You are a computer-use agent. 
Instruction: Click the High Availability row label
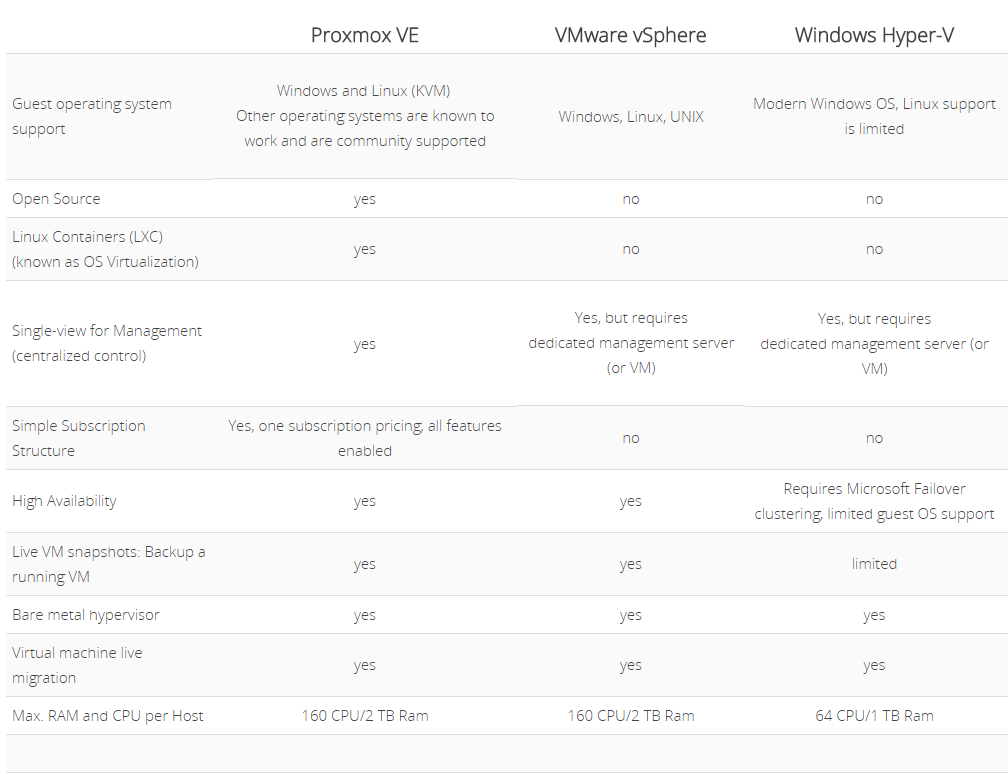coord(64,501)
